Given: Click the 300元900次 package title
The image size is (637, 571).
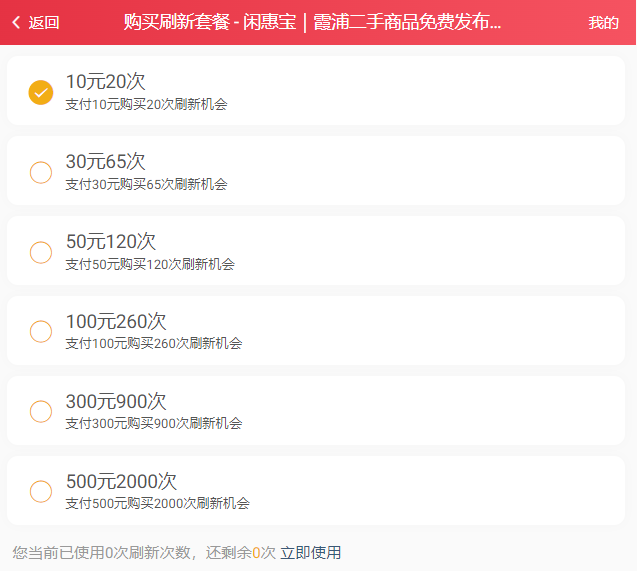Looking at the screenshot, I should [x=116, y=402].
